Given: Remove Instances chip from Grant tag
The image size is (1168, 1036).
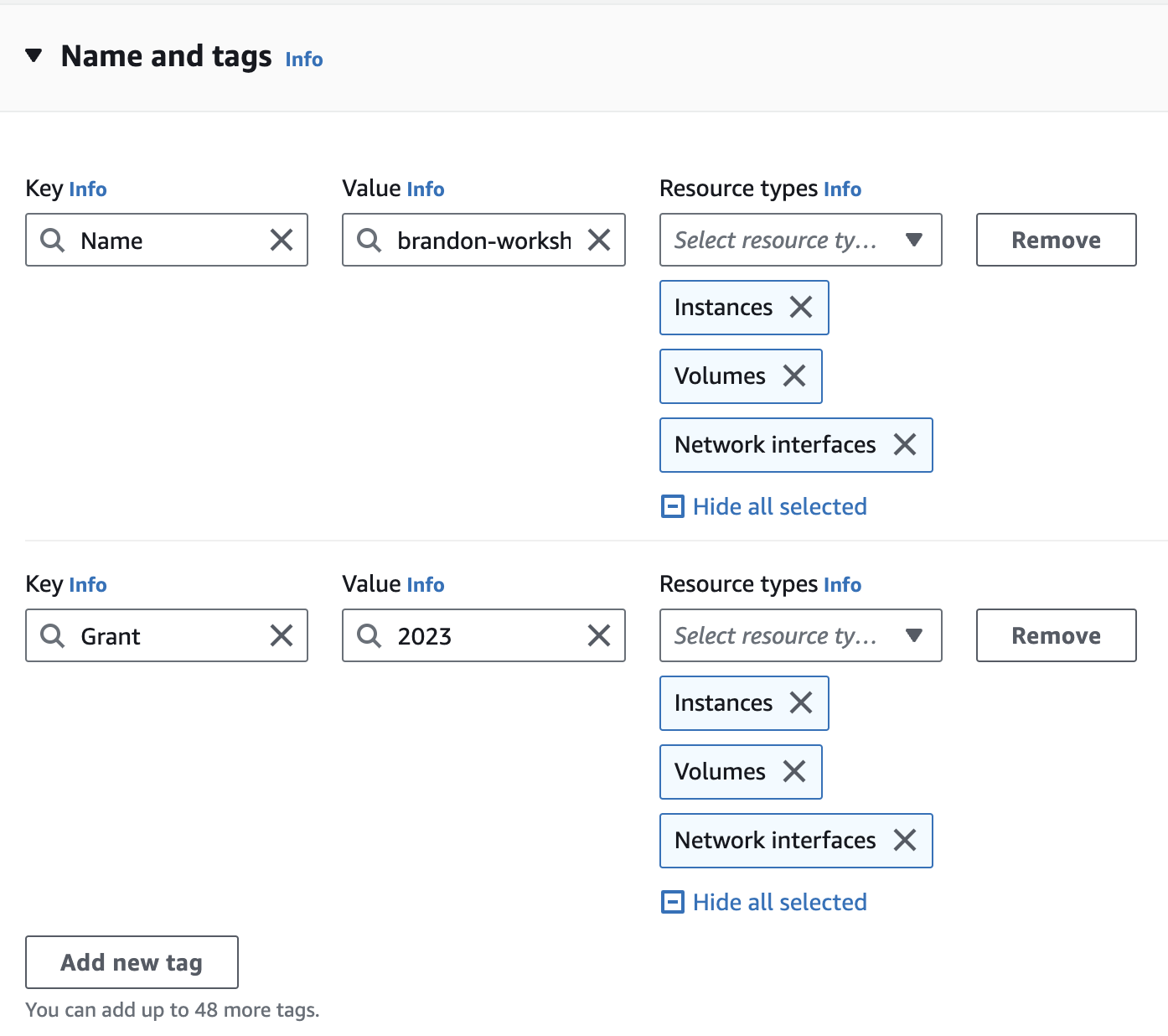Looking at the screenshot, I should [801, 703].
